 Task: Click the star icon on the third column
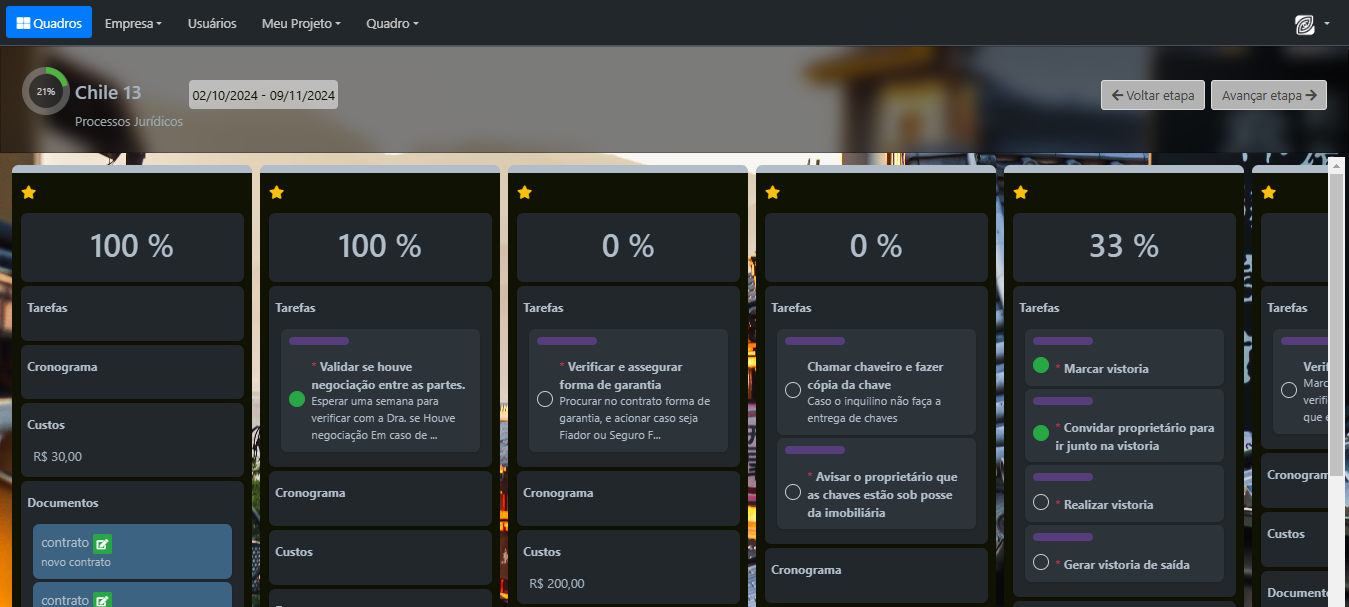point(525,192)
